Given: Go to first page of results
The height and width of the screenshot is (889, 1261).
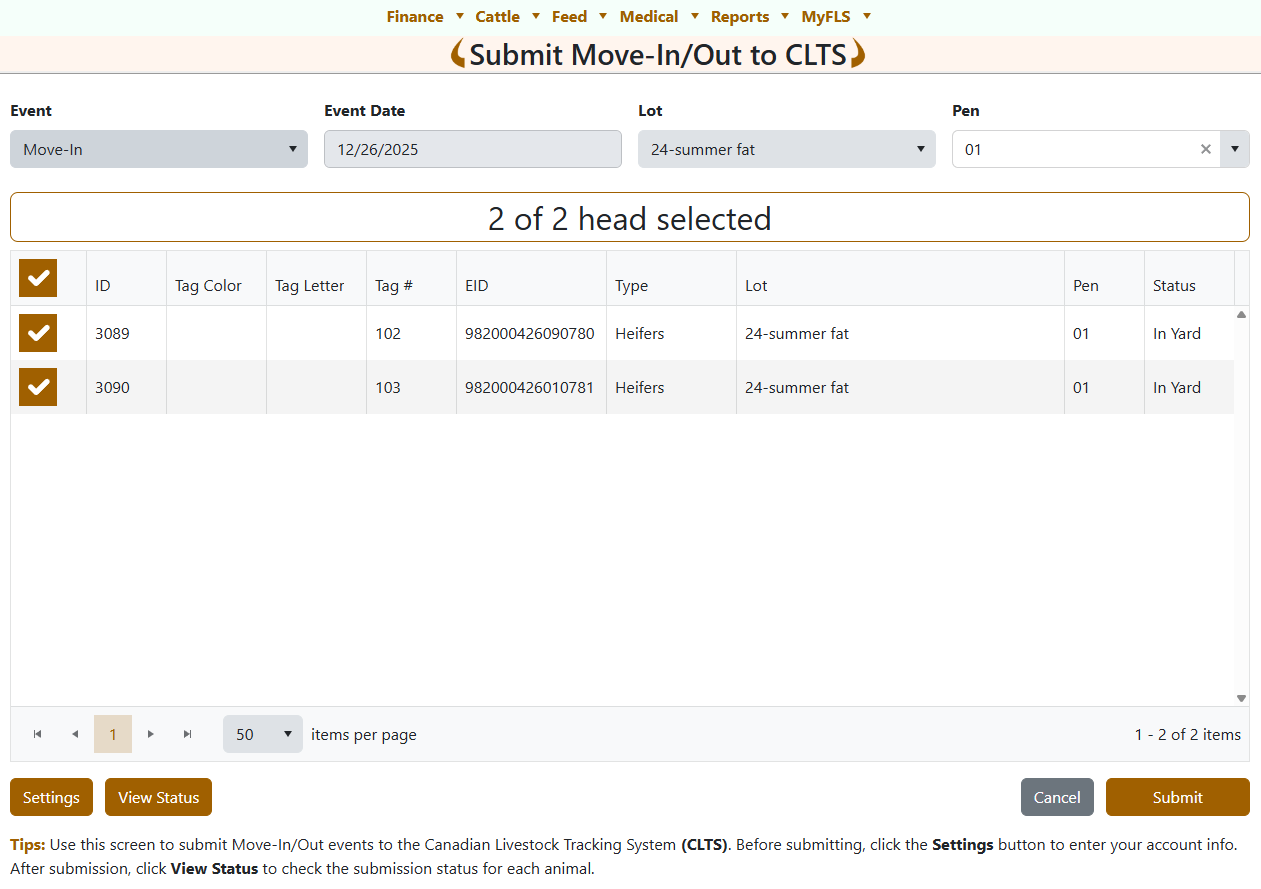Looking at the screenshot, I should click(x=38, y=734).
